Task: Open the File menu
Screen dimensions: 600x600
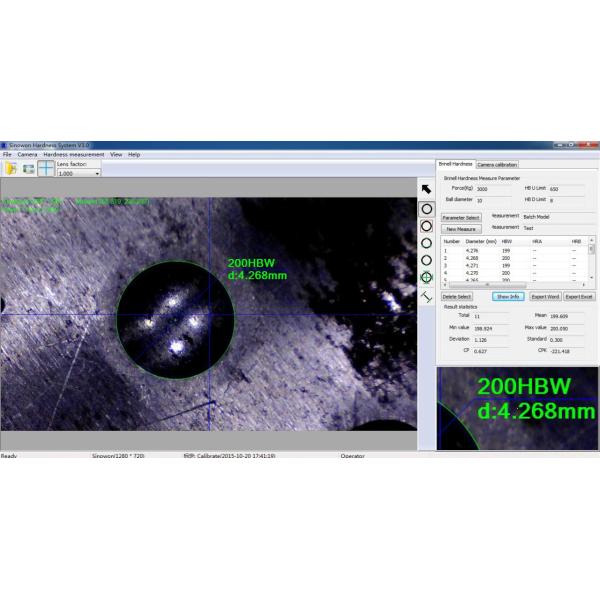Action: (x=7, y=155)
